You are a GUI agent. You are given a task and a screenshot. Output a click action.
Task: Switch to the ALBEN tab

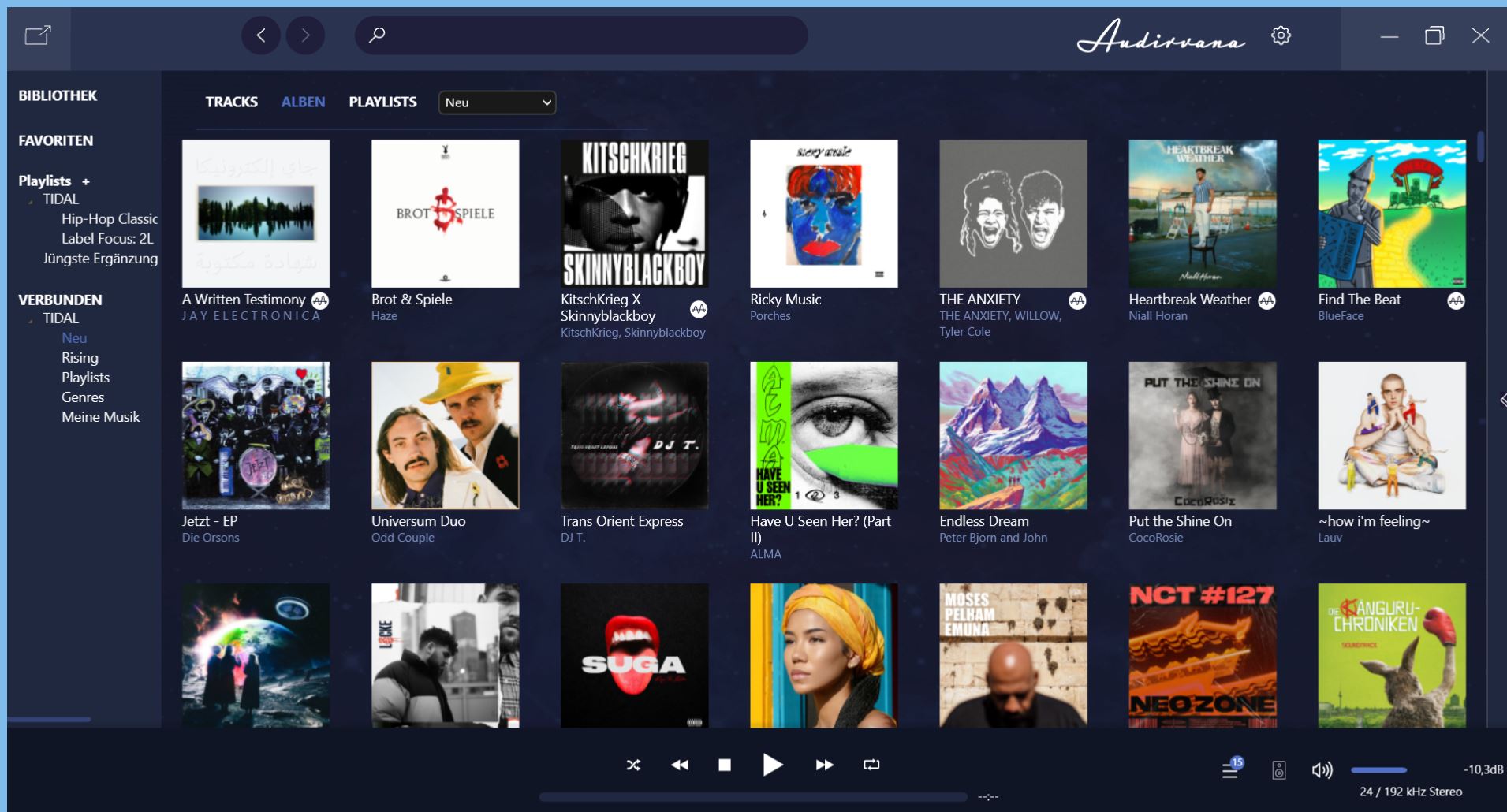tap(303, 102)
